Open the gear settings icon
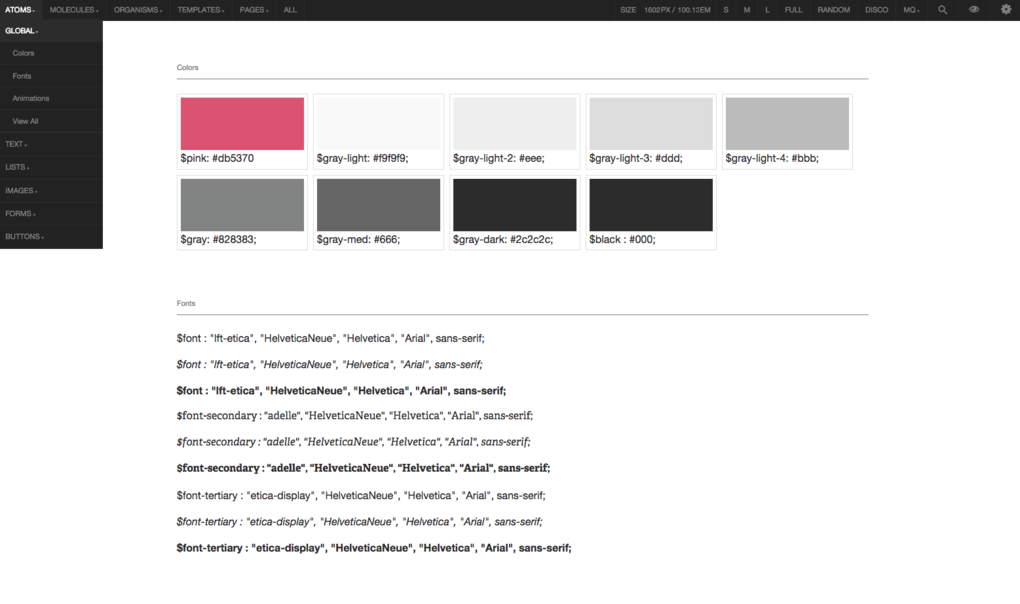Image resolution: width=1020 pixels, height=604 pixels. pos(1006,10)
